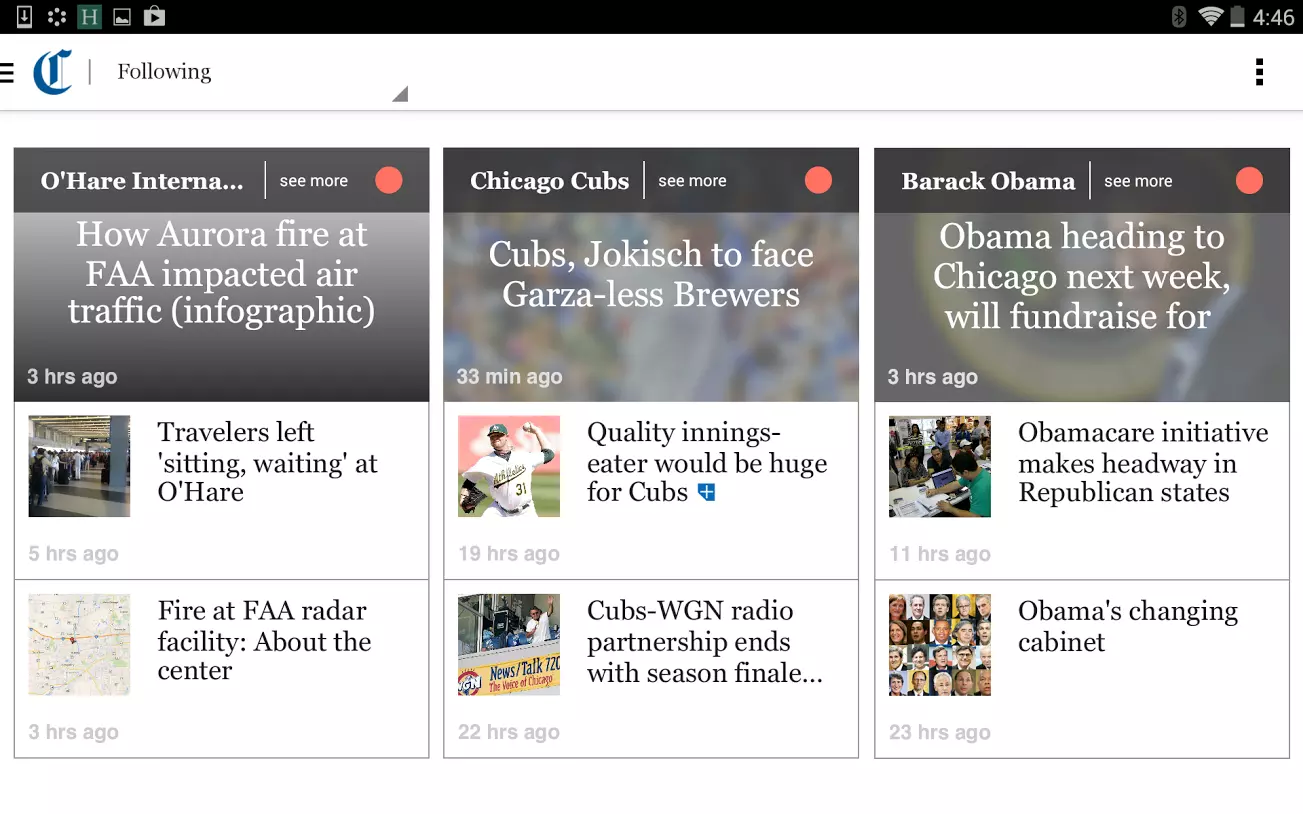
Task: Tap the green H notification icon
Action: 89,16
